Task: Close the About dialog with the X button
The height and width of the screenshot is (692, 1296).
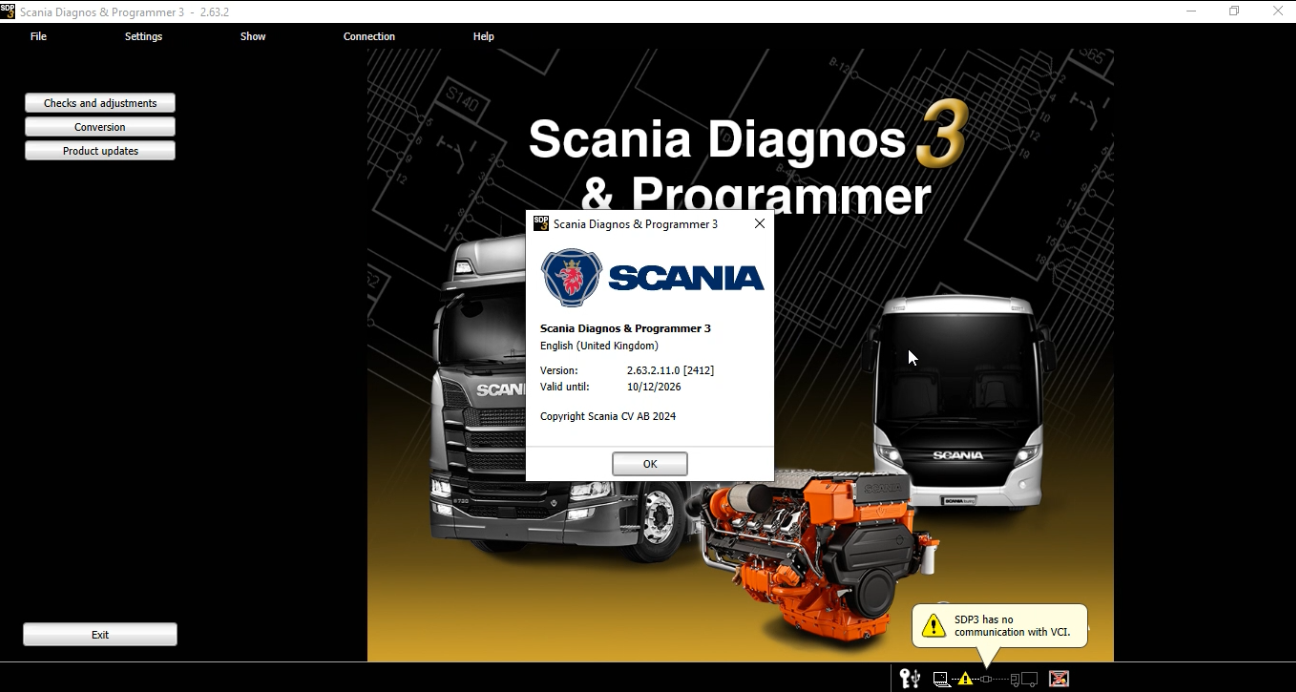Action: (759, 224)
